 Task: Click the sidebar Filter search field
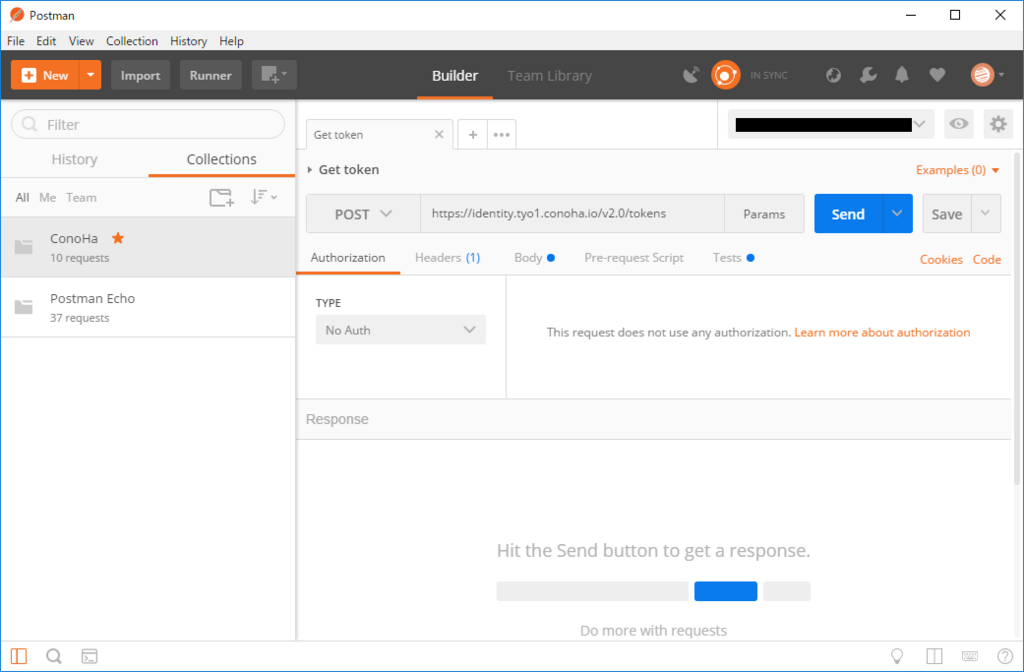(x=148, y=124)
